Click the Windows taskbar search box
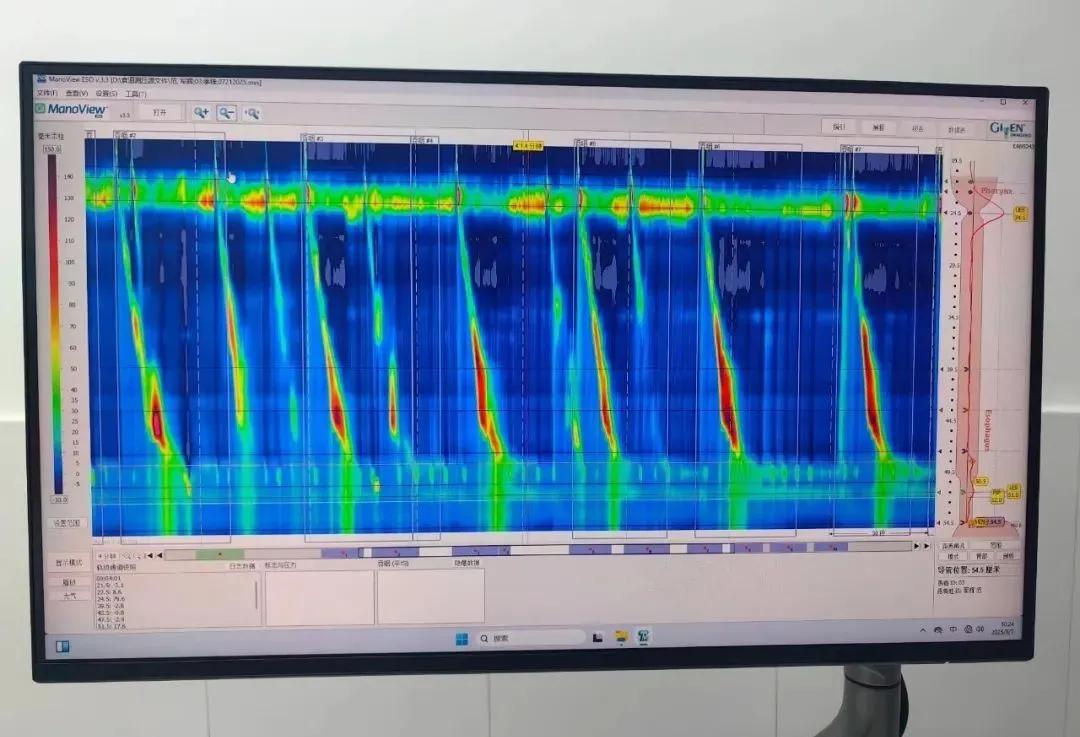Screen dimensions: 1080x737 [x=530, y=638]
